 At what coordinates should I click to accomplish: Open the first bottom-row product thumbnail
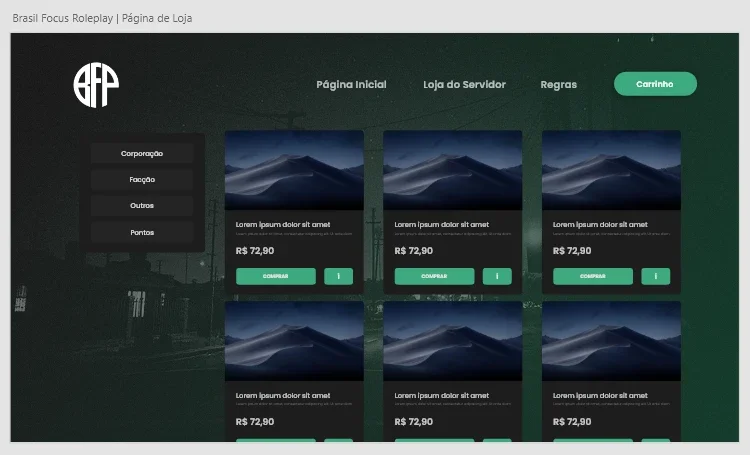pos(294,341)
